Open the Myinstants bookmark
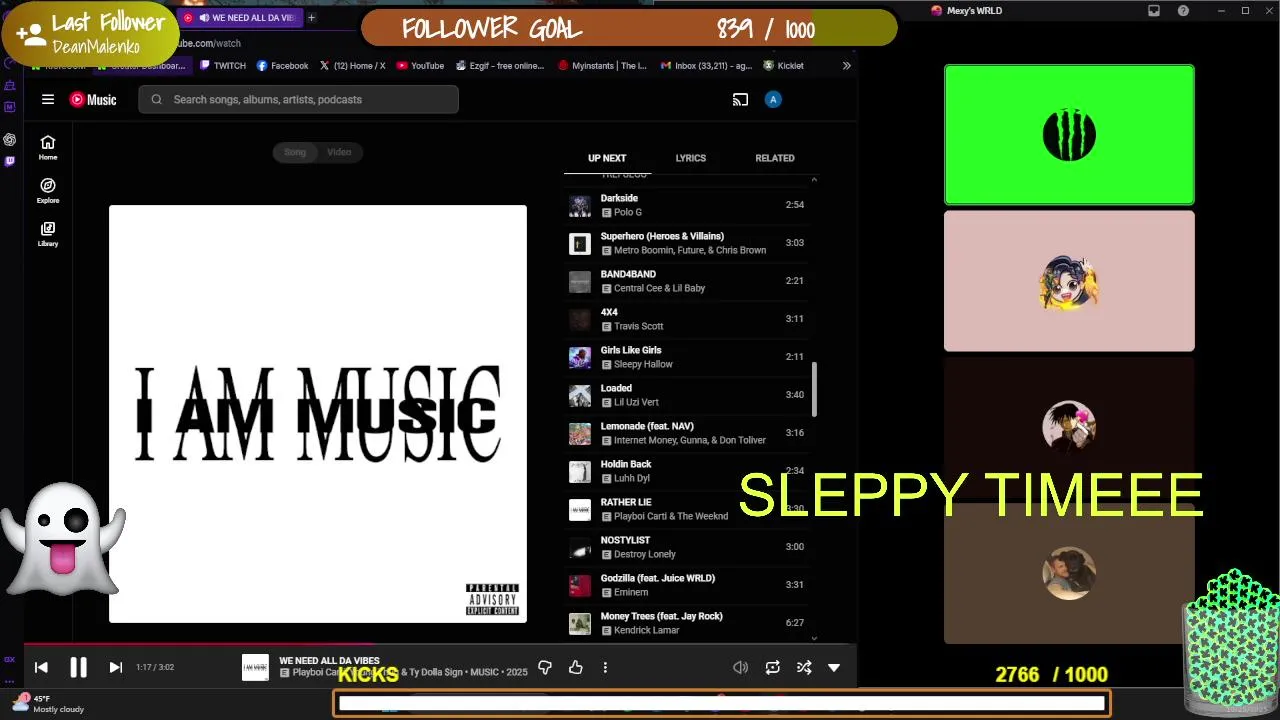 [x=603, y=66]
